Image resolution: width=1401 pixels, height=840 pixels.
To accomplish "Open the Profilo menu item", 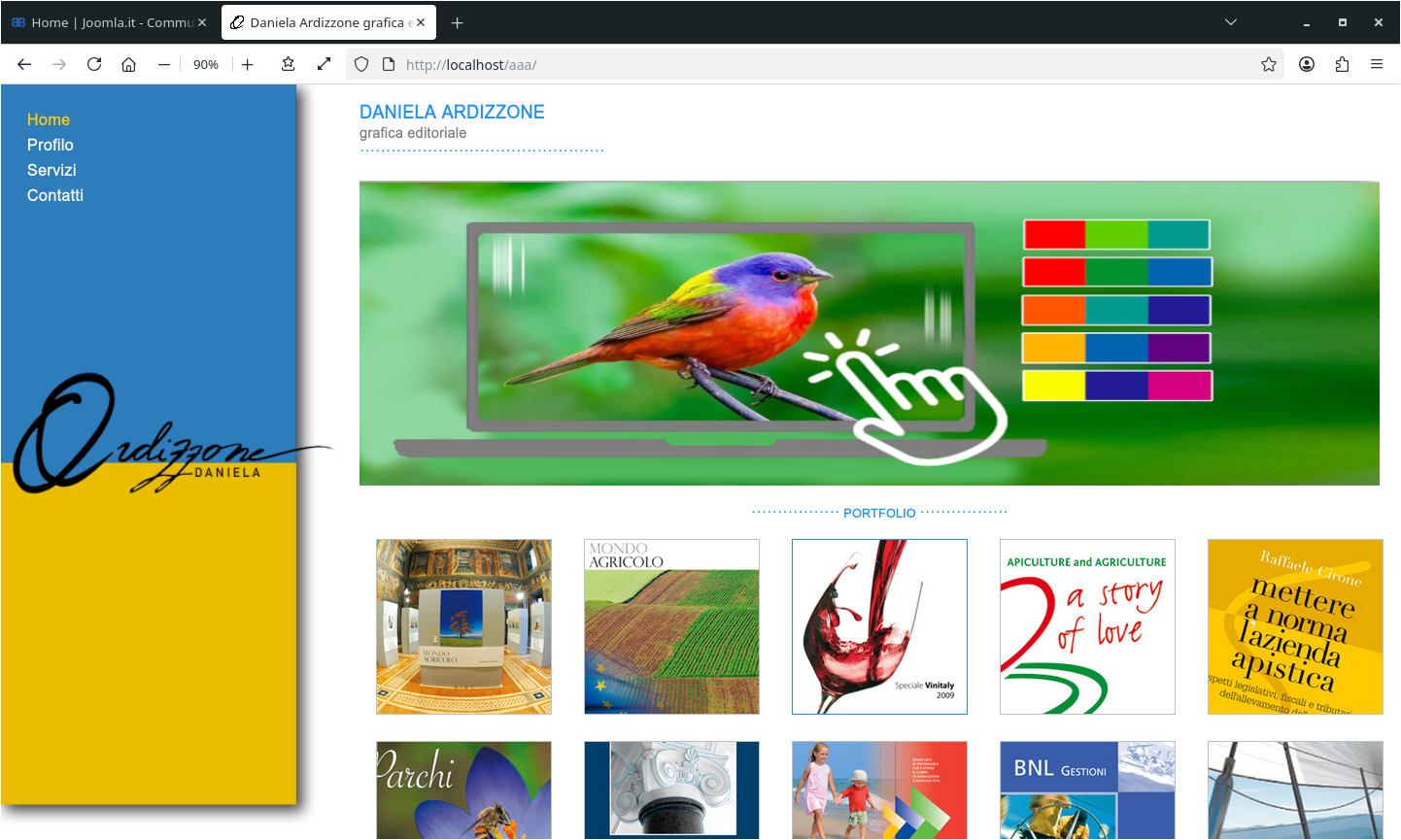I will point(51,145).
